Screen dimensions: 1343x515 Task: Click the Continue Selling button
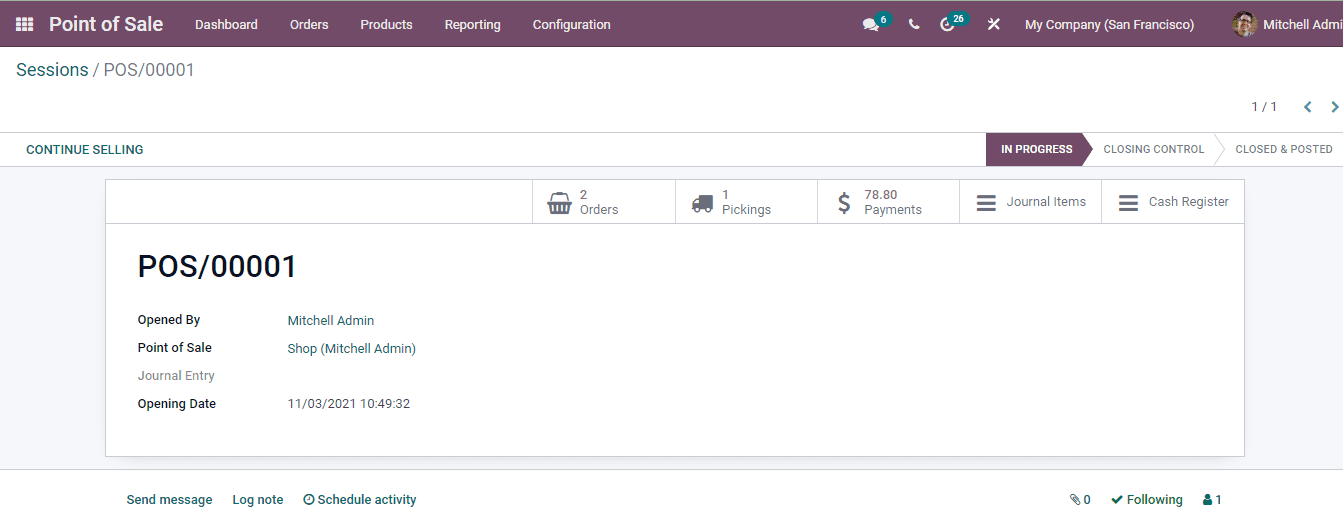[x=85, y=150]
